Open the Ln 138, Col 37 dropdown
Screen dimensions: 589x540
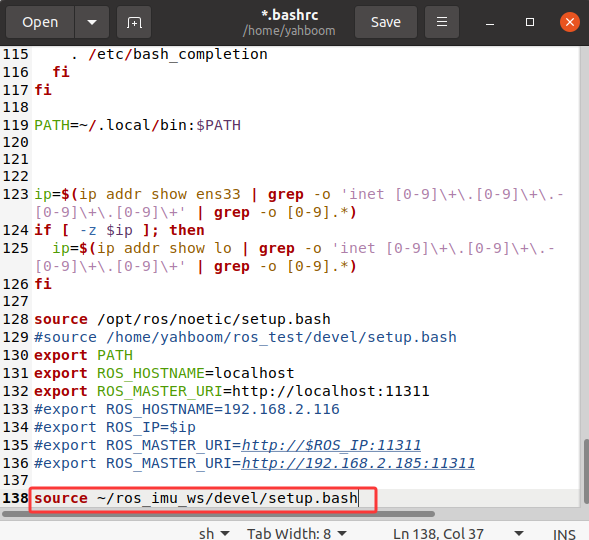[458, 533]
